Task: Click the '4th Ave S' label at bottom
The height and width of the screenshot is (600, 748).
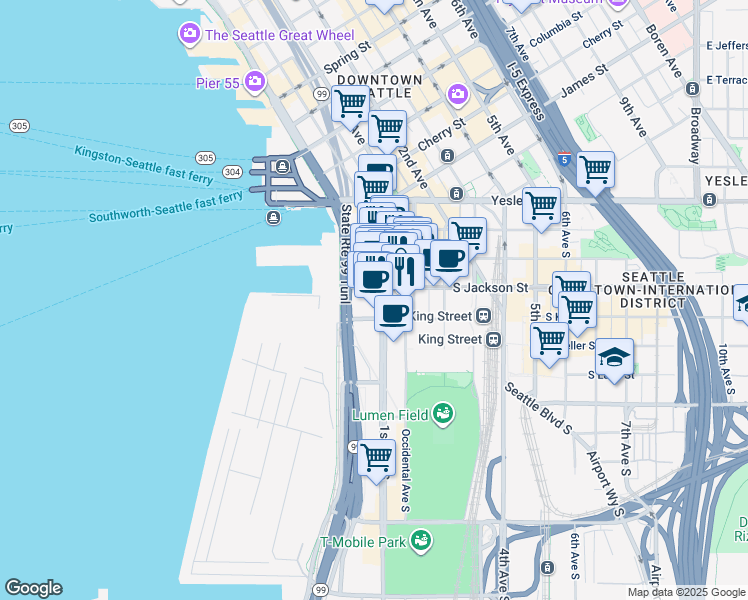Action: (504, 574)
